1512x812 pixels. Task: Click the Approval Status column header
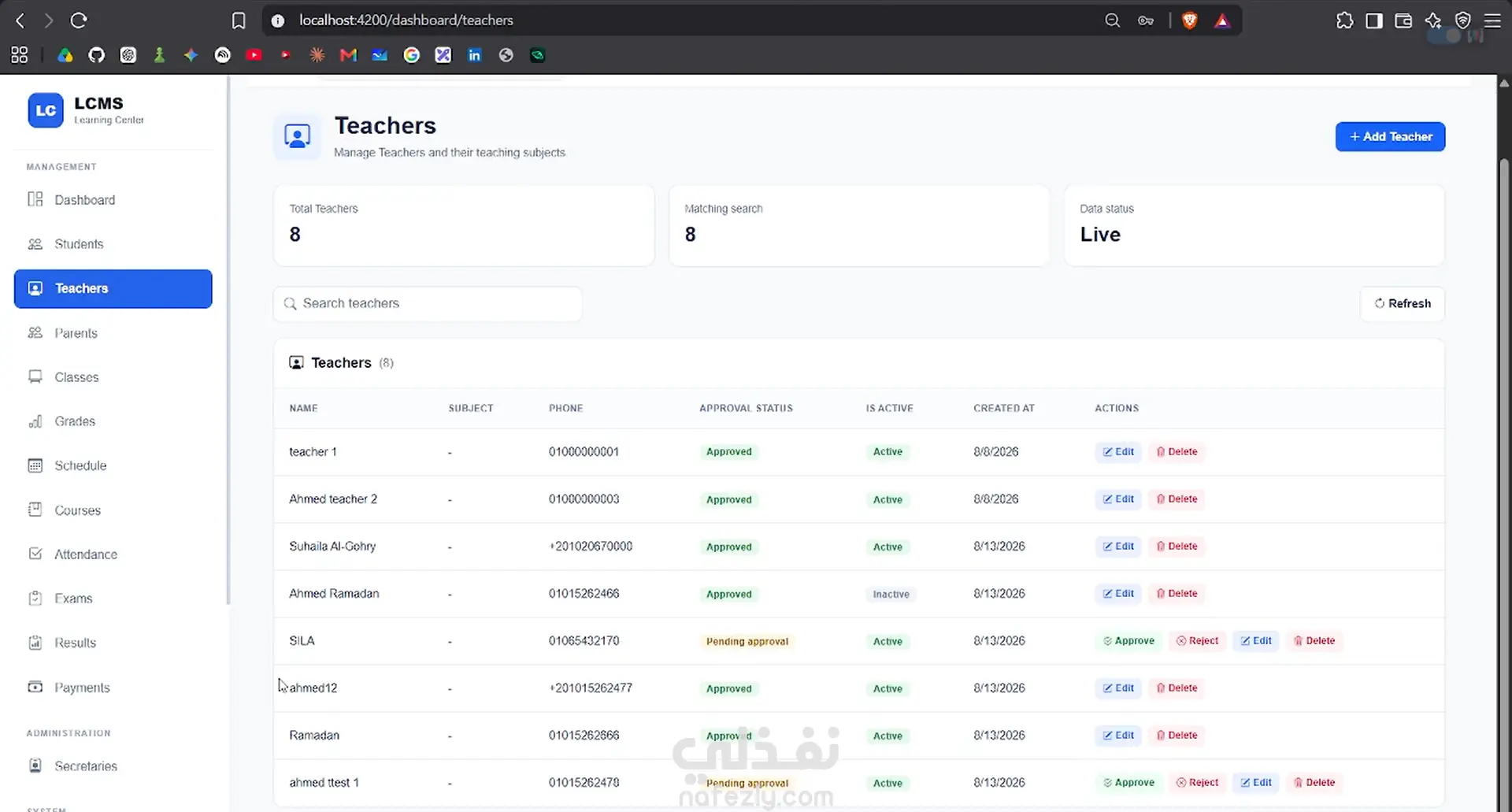746,408
